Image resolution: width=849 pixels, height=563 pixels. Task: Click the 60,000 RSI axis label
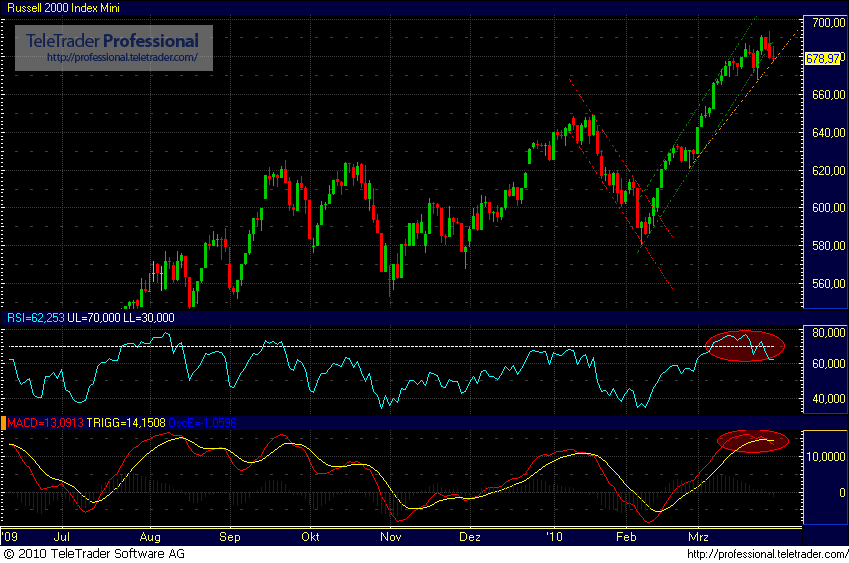[828, 364]
